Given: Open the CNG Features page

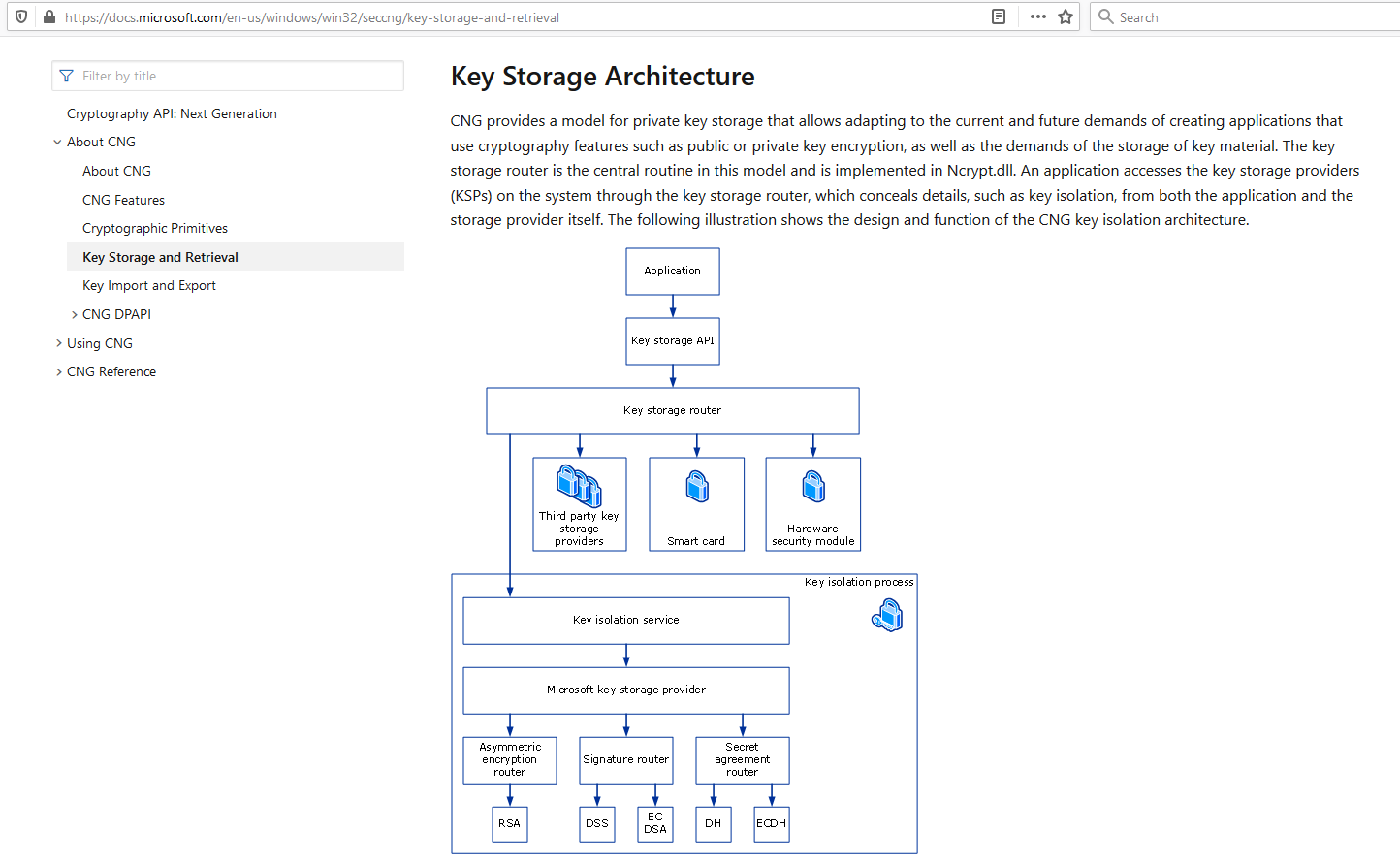Looking at the screenshot, I should pyautogui.click(x=123, y=200).
